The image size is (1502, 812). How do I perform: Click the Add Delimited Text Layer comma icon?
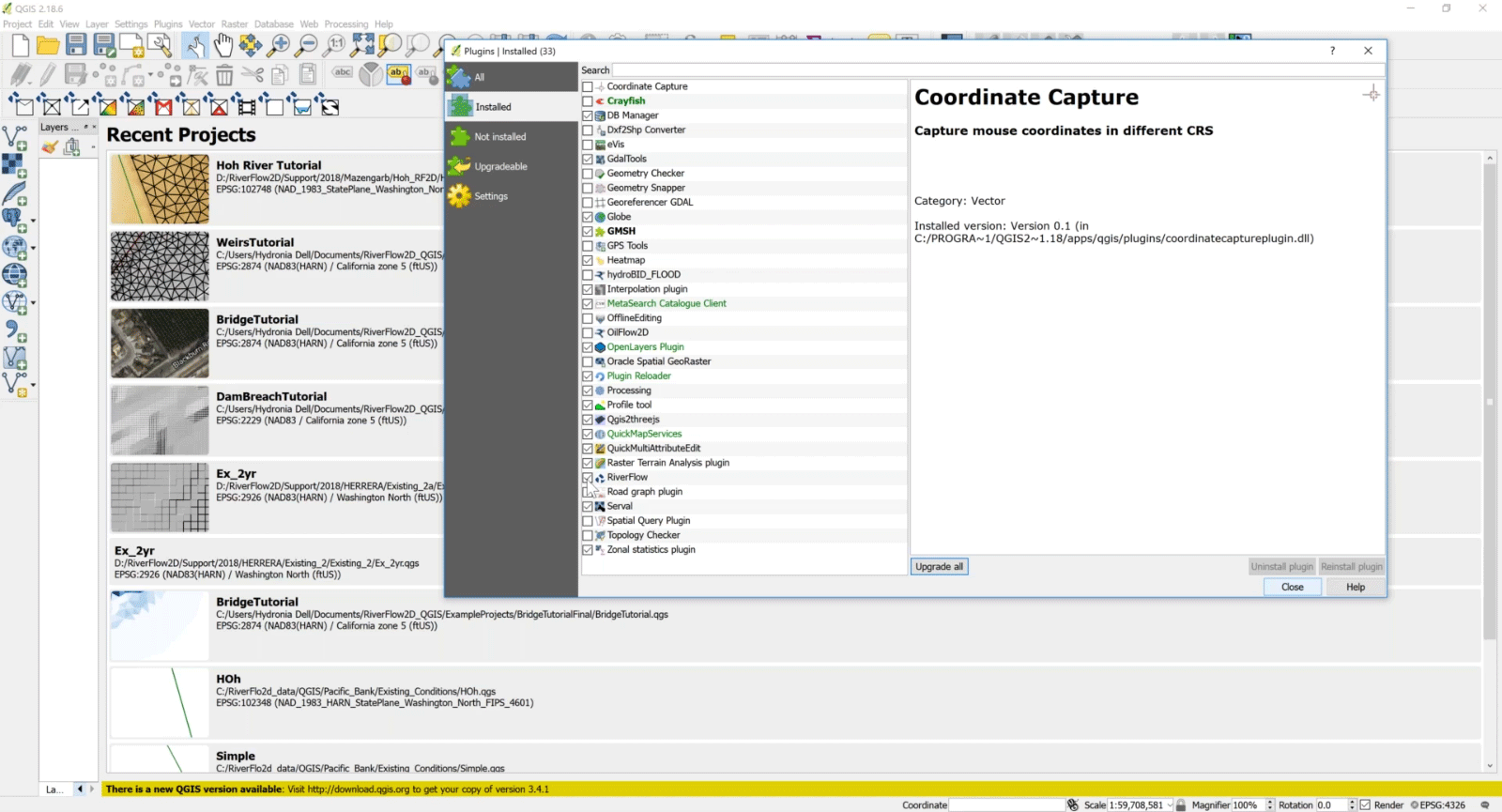click(15, 330)
